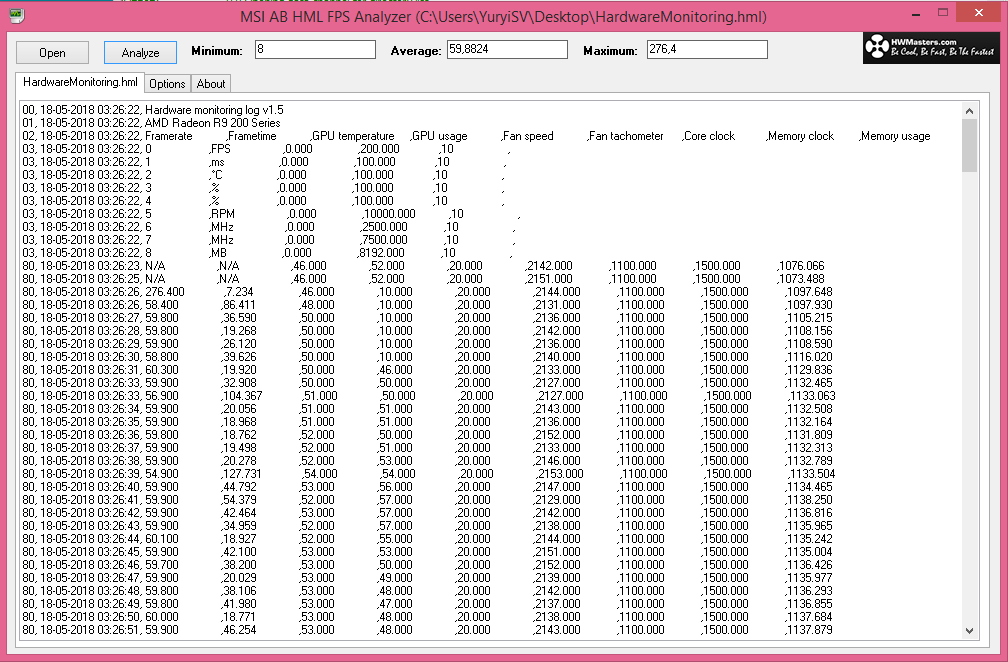Click the '10000.000' maximum value in the log
The image size is (1008, 662).
pos(390,214)
